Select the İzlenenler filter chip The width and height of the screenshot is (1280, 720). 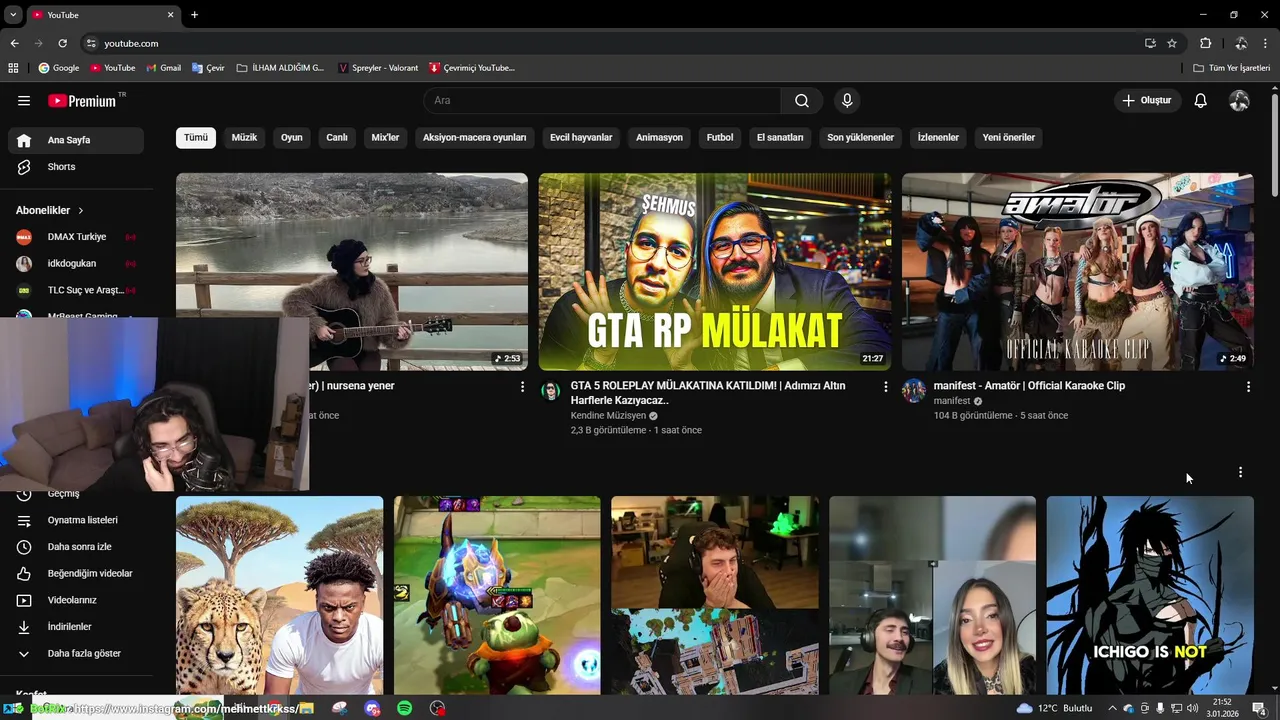click(938, 137)
